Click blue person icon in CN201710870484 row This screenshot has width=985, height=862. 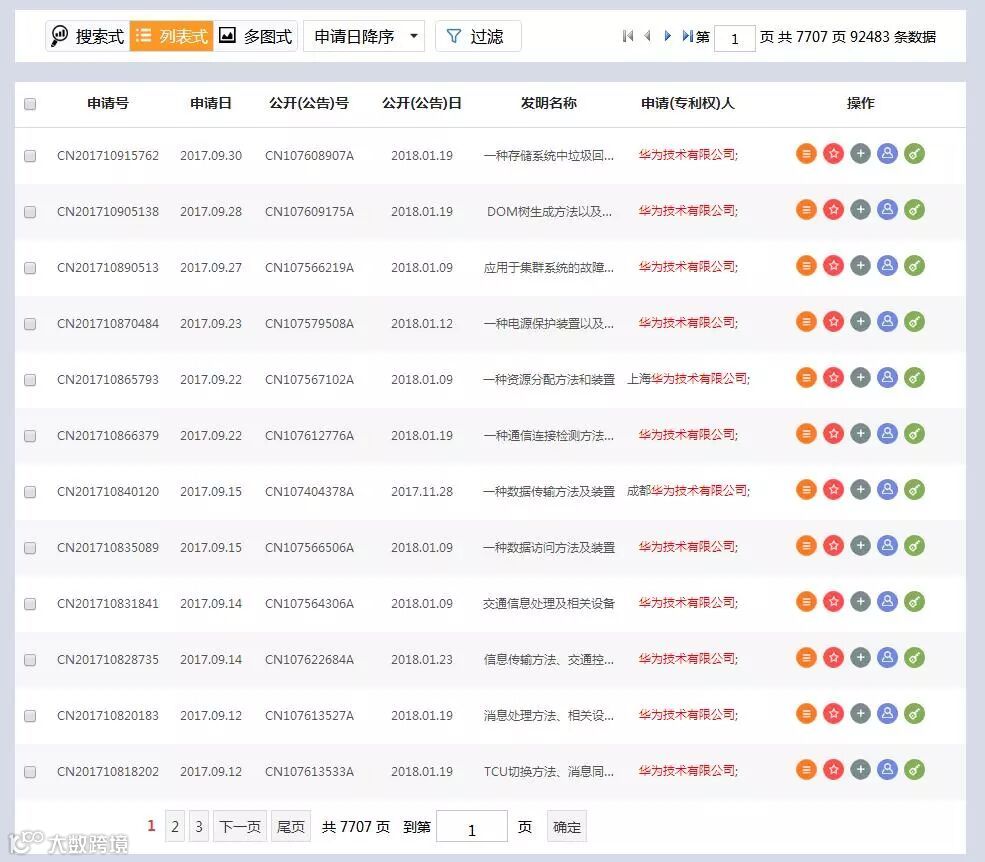[x=887, y=321]
